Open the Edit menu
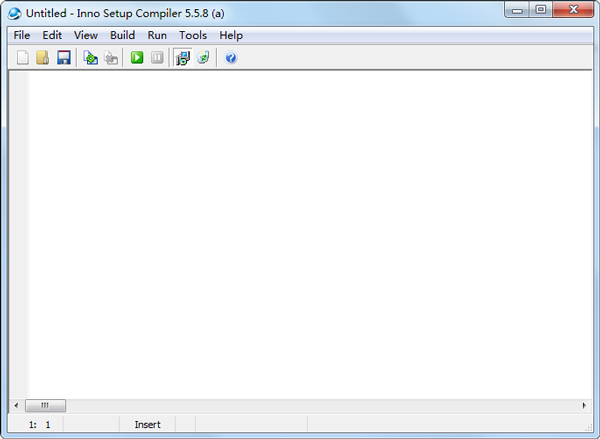Screen dimensions: 600x439 pyautogui.click(x=52, y=35)
